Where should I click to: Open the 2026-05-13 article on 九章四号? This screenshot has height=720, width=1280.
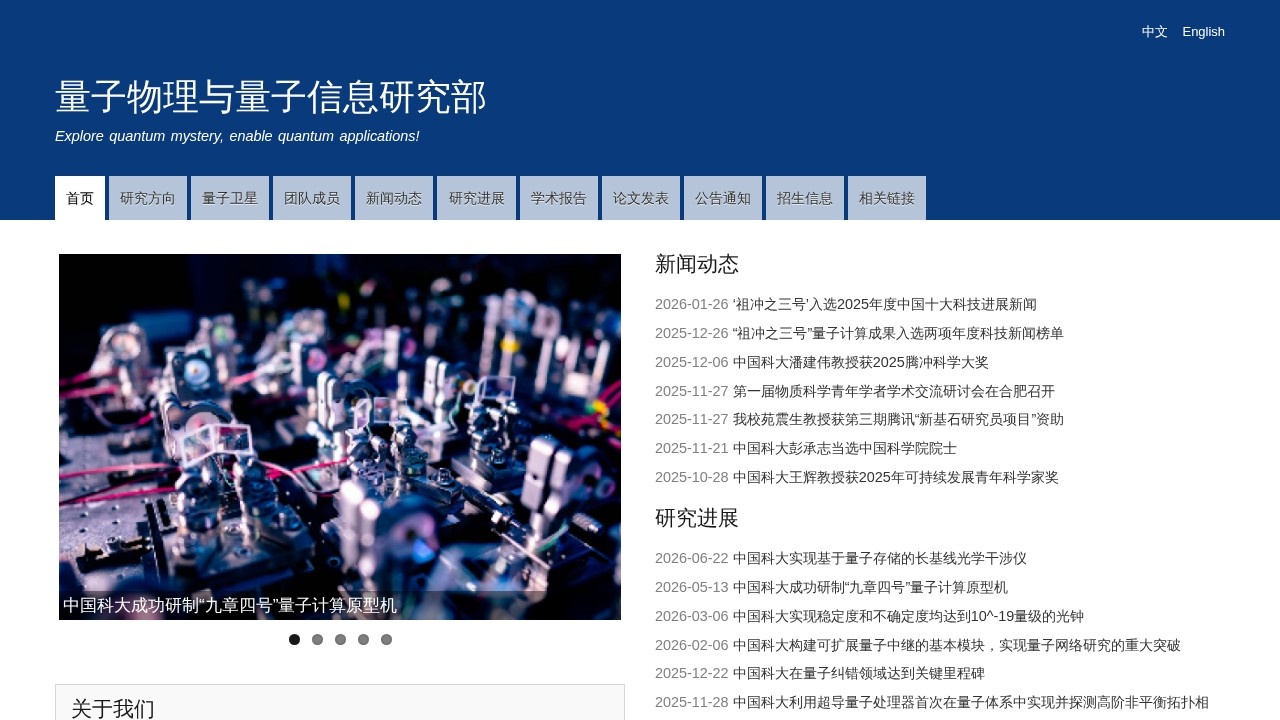click(x=870, y=587)
